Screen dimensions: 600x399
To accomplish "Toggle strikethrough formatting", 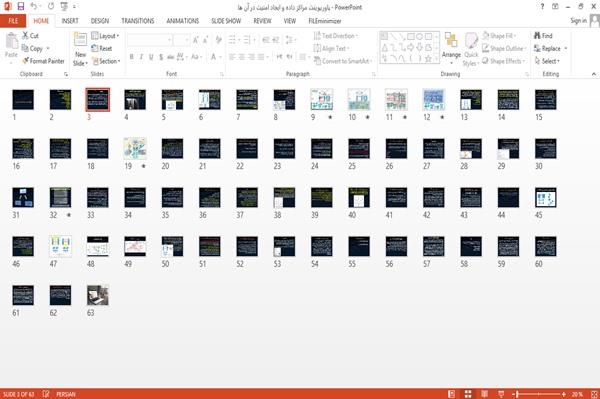I will click(x=170, y=57).
